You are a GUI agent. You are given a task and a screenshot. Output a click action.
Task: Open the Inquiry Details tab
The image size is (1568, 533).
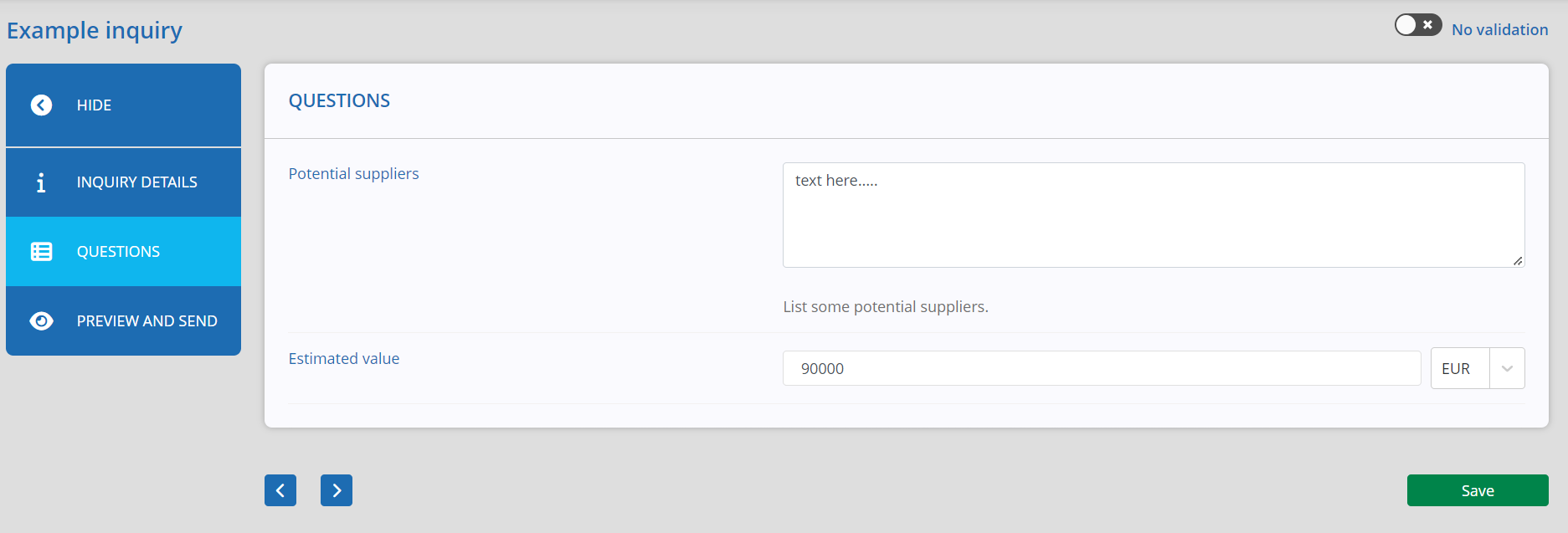click(x=123, y=182)
